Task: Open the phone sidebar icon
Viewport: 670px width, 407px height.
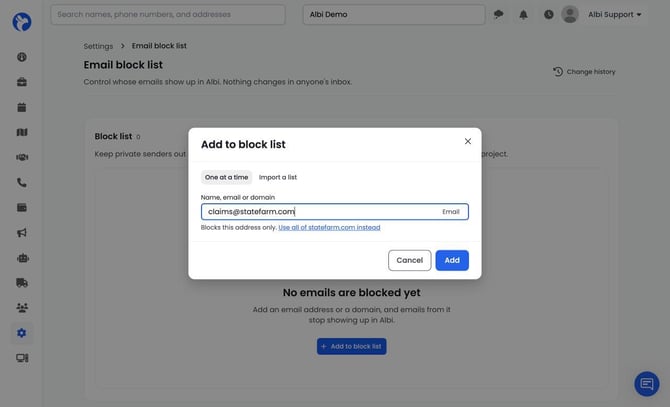Action: point(22,182)
